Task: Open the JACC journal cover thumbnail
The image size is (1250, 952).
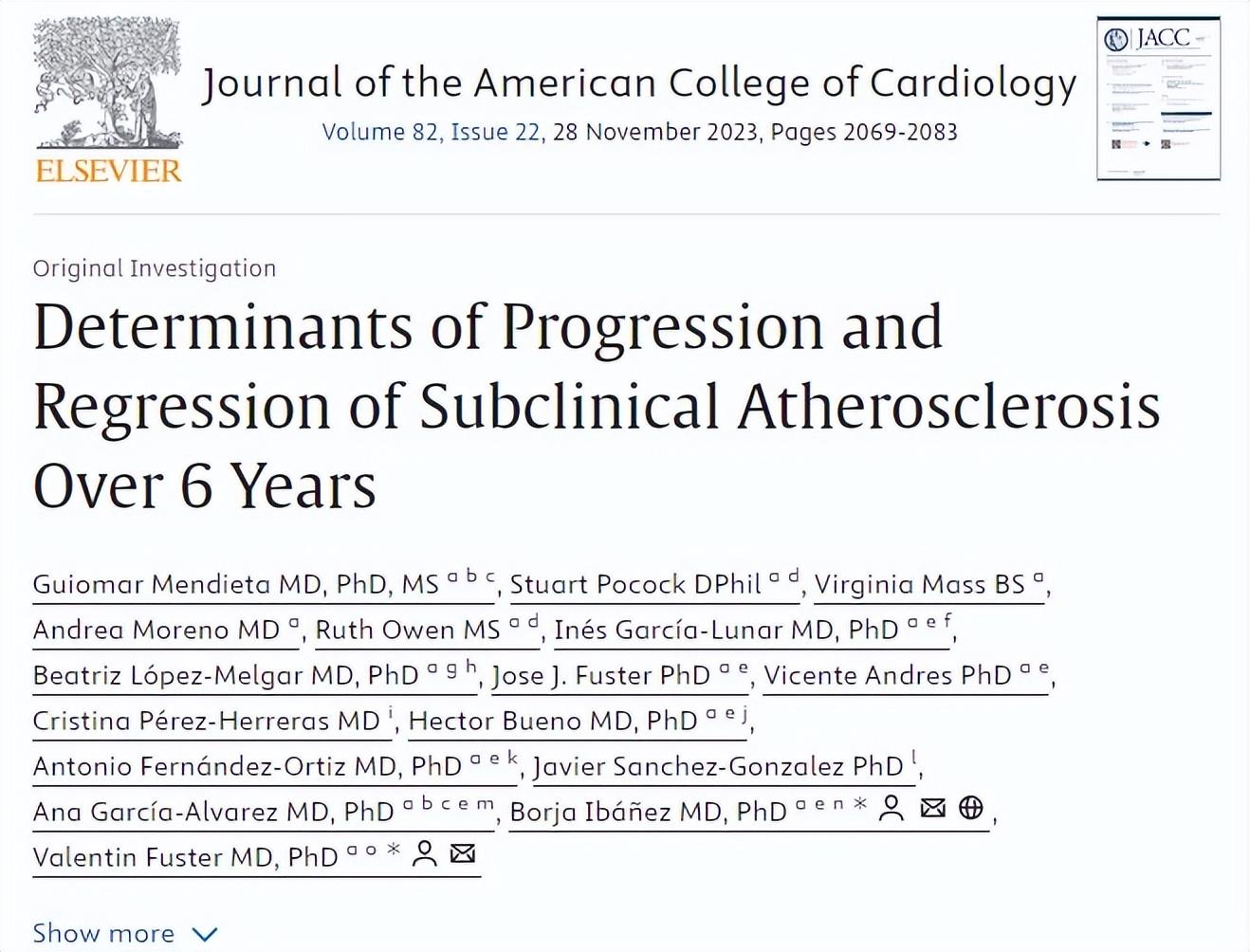Action: point(1158,99)
